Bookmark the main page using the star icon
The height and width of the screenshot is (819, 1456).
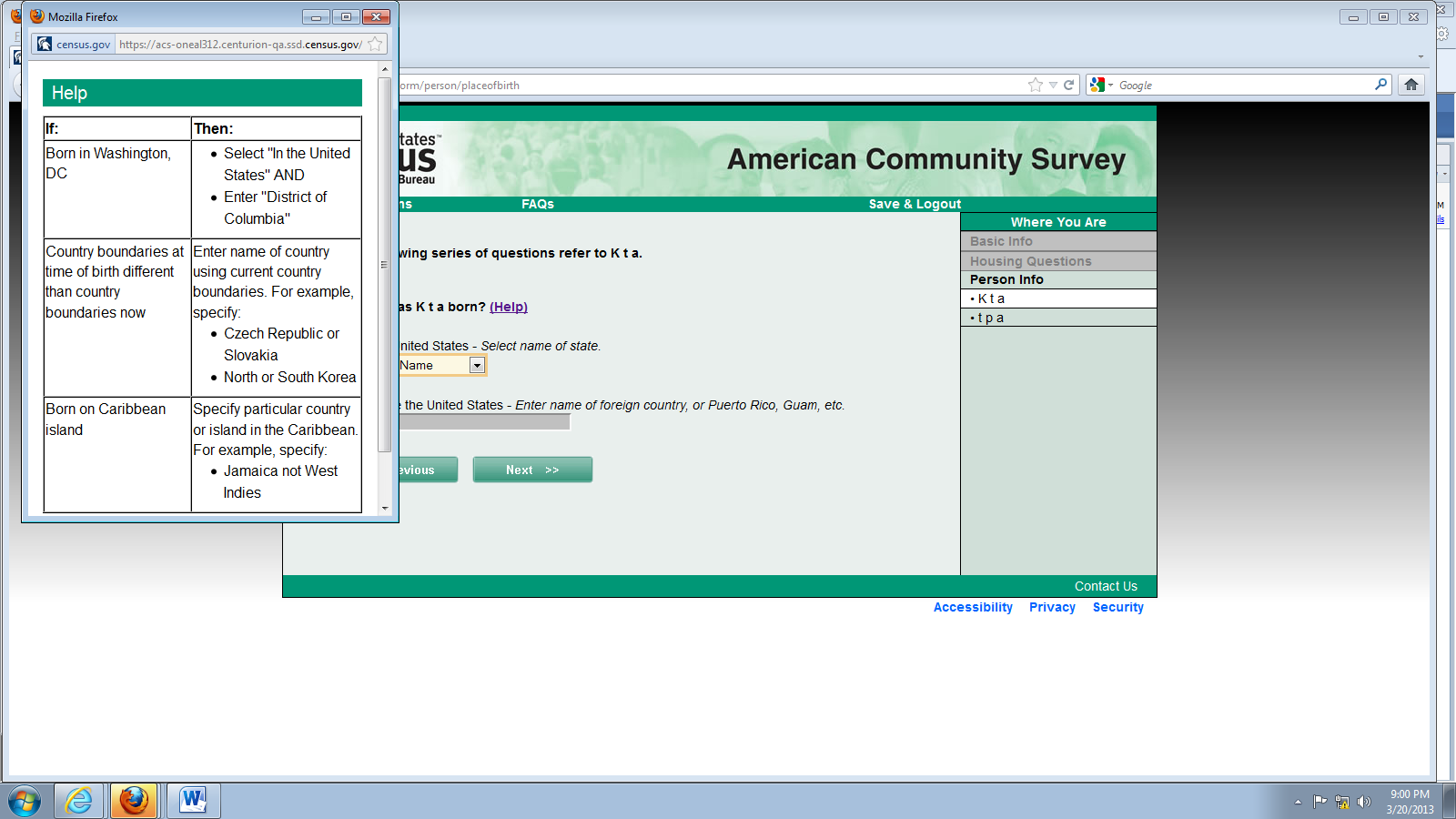(x=1035, y=85)
